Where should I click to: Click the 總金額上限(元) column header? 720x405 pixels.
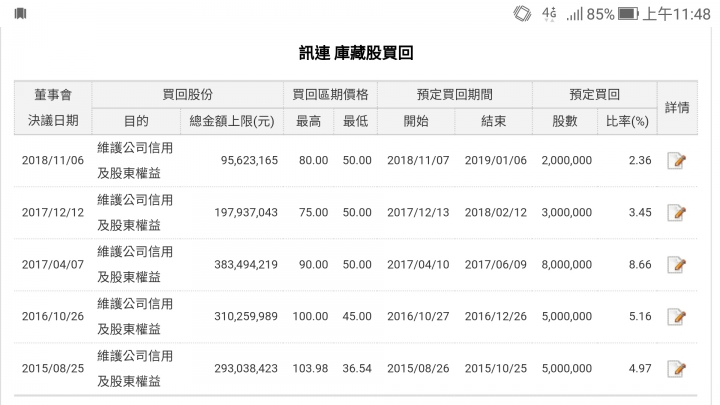pyautogui.click(x=232, y=121)
